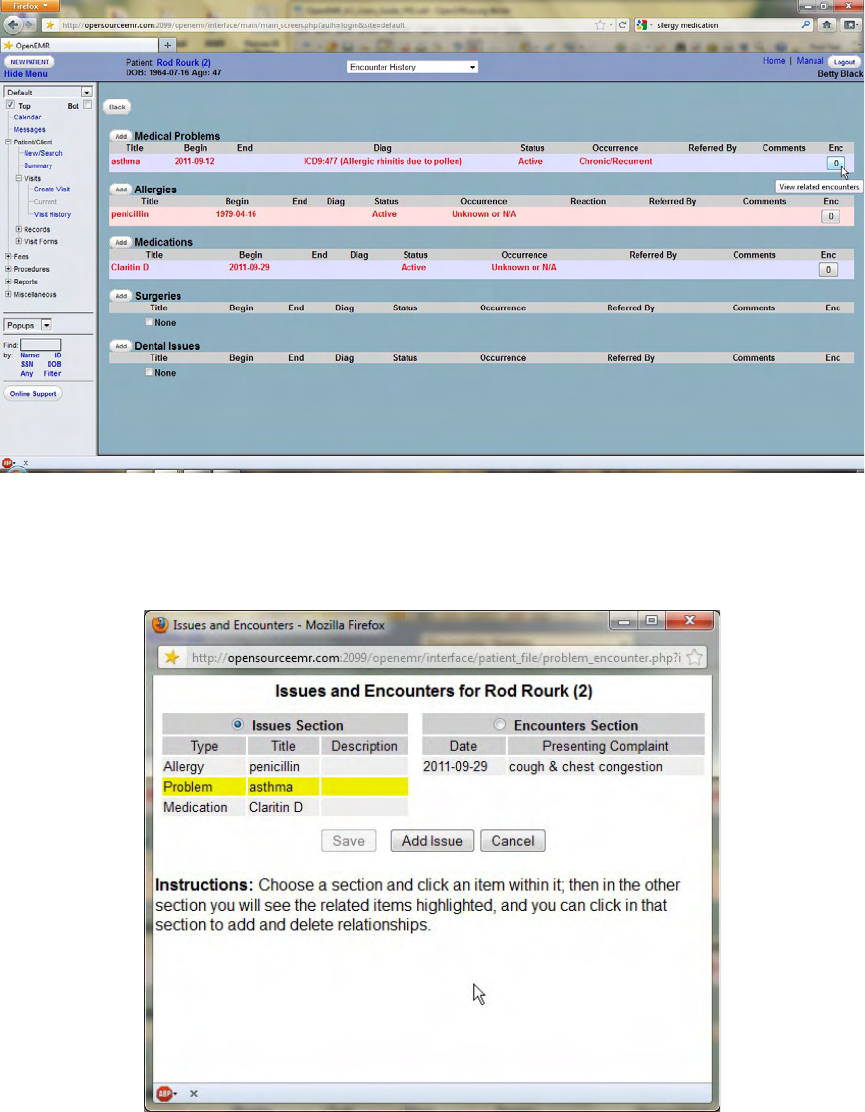This screenshot has width=865, height=1112.
Task: Open the Firefox menu button
Action: click(30, 6)
